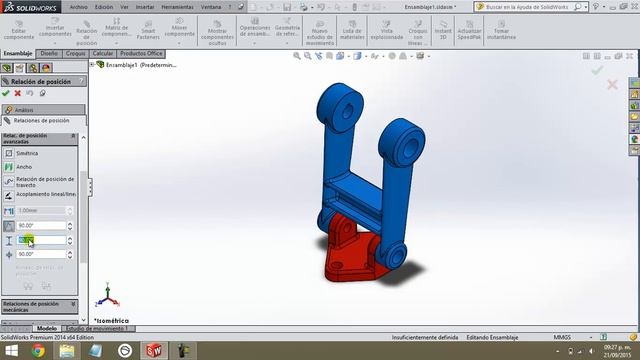Click the angle field showing 90.00° beside the angle icon
The height and width of the screenshot is (360, 640).
pos(41,225)
